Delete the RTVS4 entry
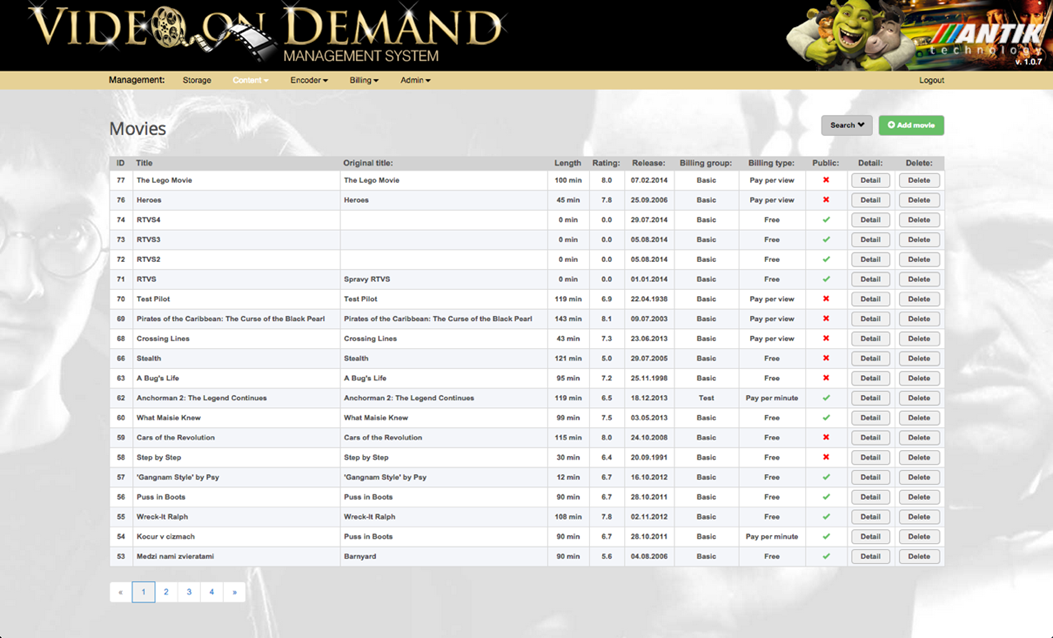This screenshot has height=638, width=1053. [919, 220]
